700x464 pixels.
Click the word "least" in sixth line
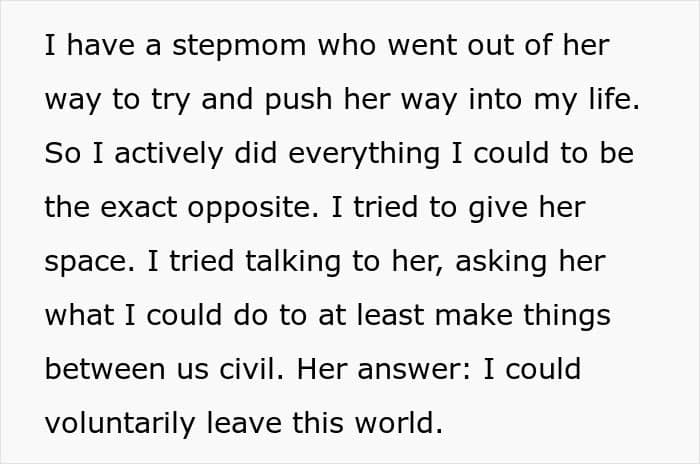click(390, 315)
